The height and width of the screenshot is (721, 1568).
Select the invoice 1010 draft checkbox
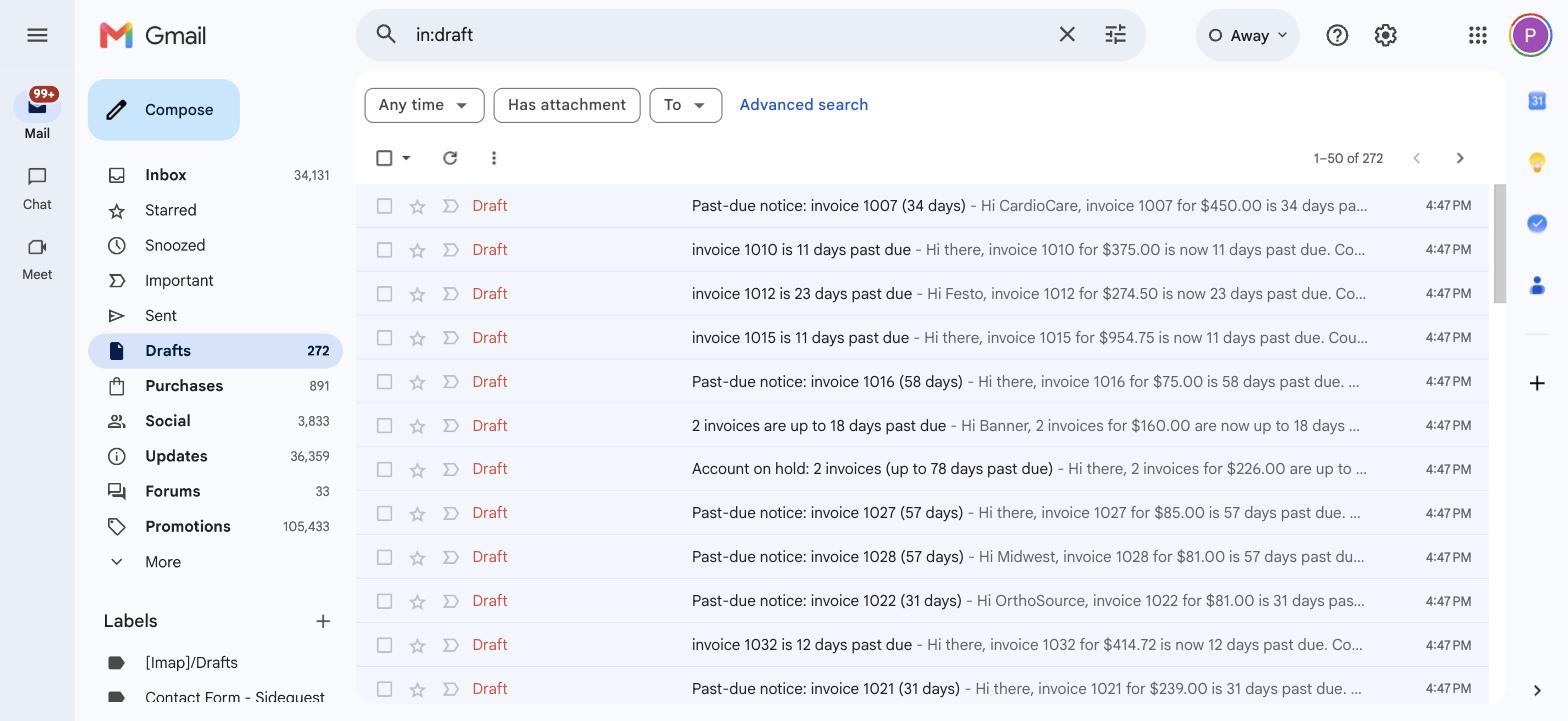(x=384, y=250)
